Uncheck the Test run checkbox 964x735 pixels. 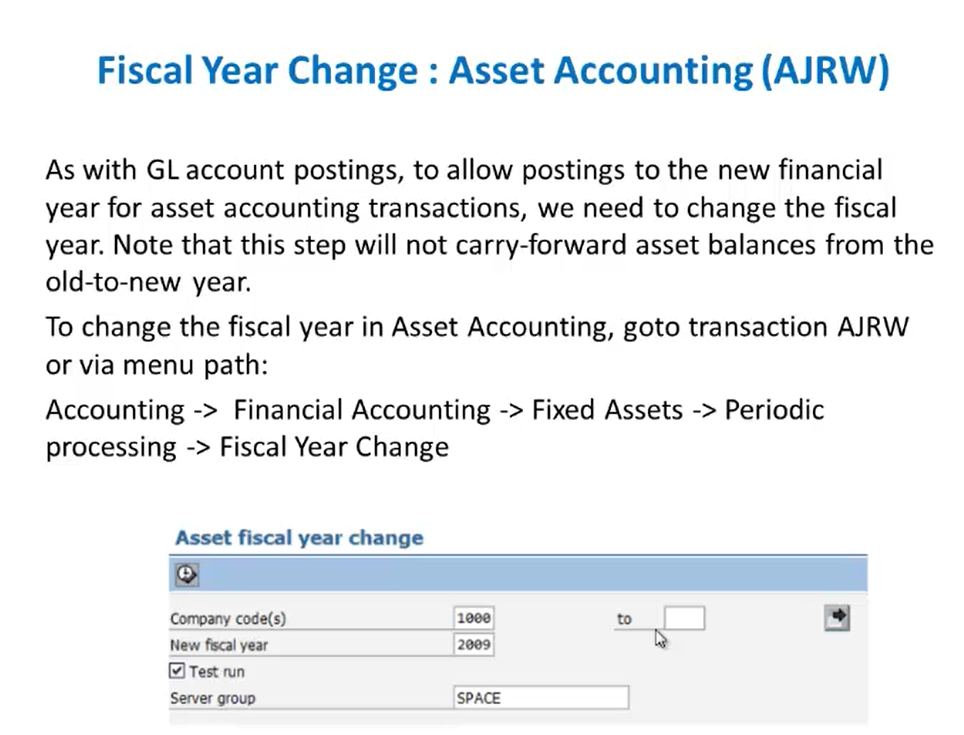(177, 670)
